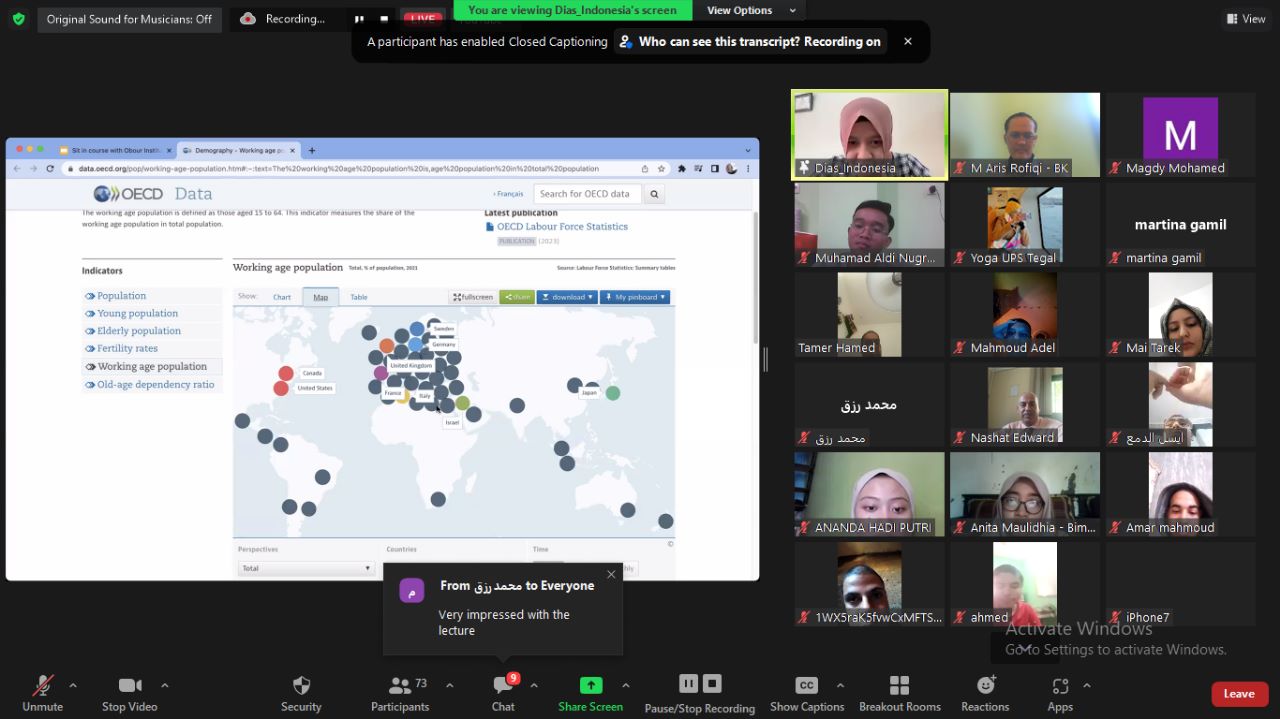1280x719 pixels.
Task: Click the Français language link
Action: [x=508, y=194]
